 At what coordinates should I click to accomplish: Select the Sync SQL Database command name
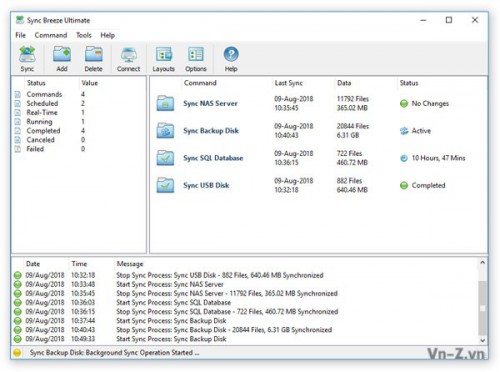click(213, 158)
